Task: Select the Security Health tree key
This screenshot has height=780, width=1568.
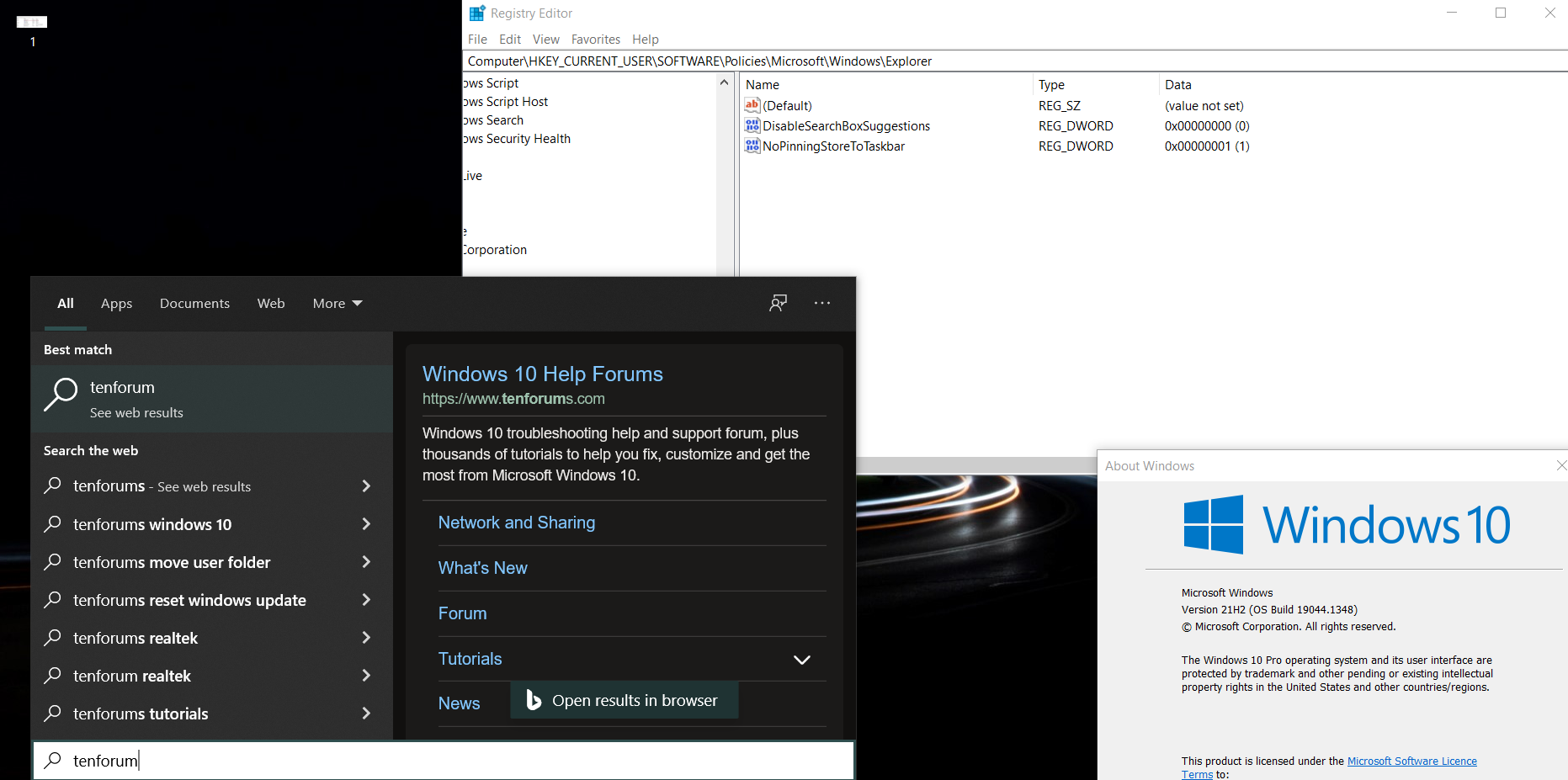Action: pos(517,139)
